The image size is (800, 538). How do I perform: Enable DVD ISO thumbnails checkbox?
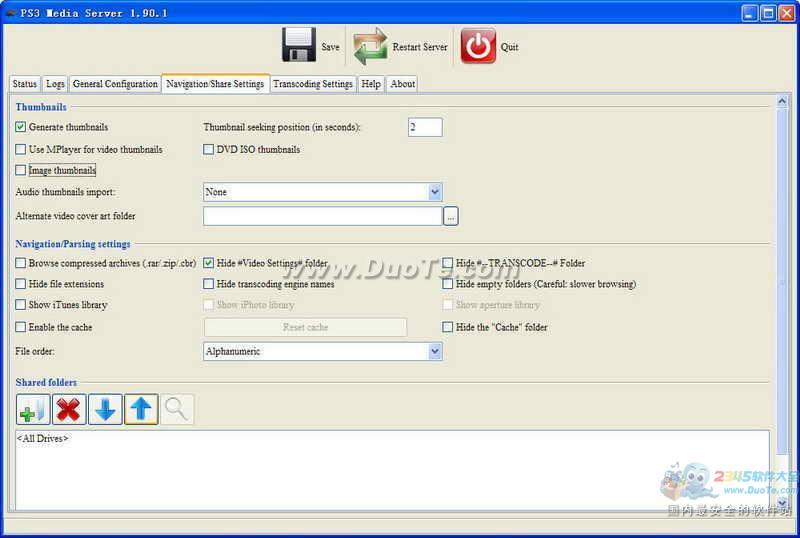click(x=208, y=149)
